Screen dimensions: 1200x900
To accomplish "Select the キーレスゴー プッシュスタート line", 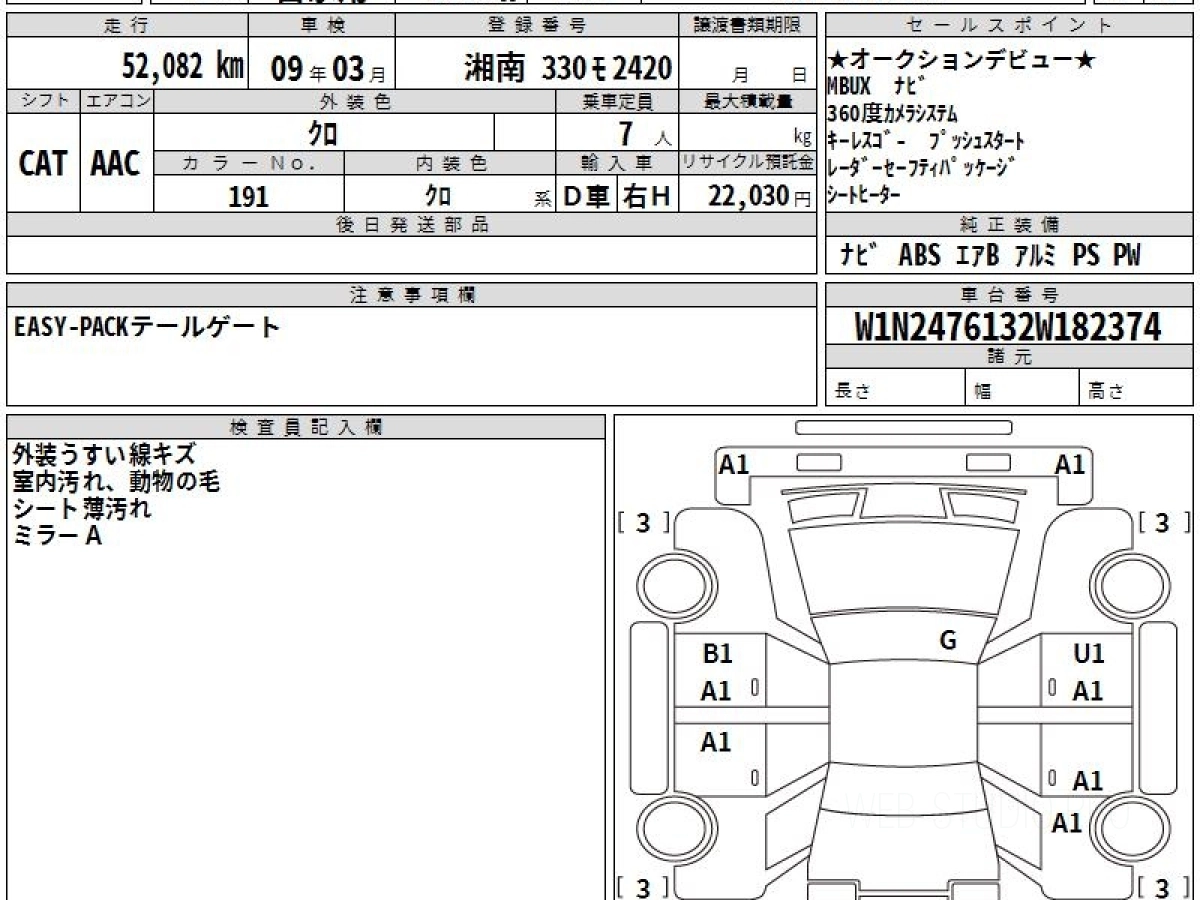I will point(926,141).
